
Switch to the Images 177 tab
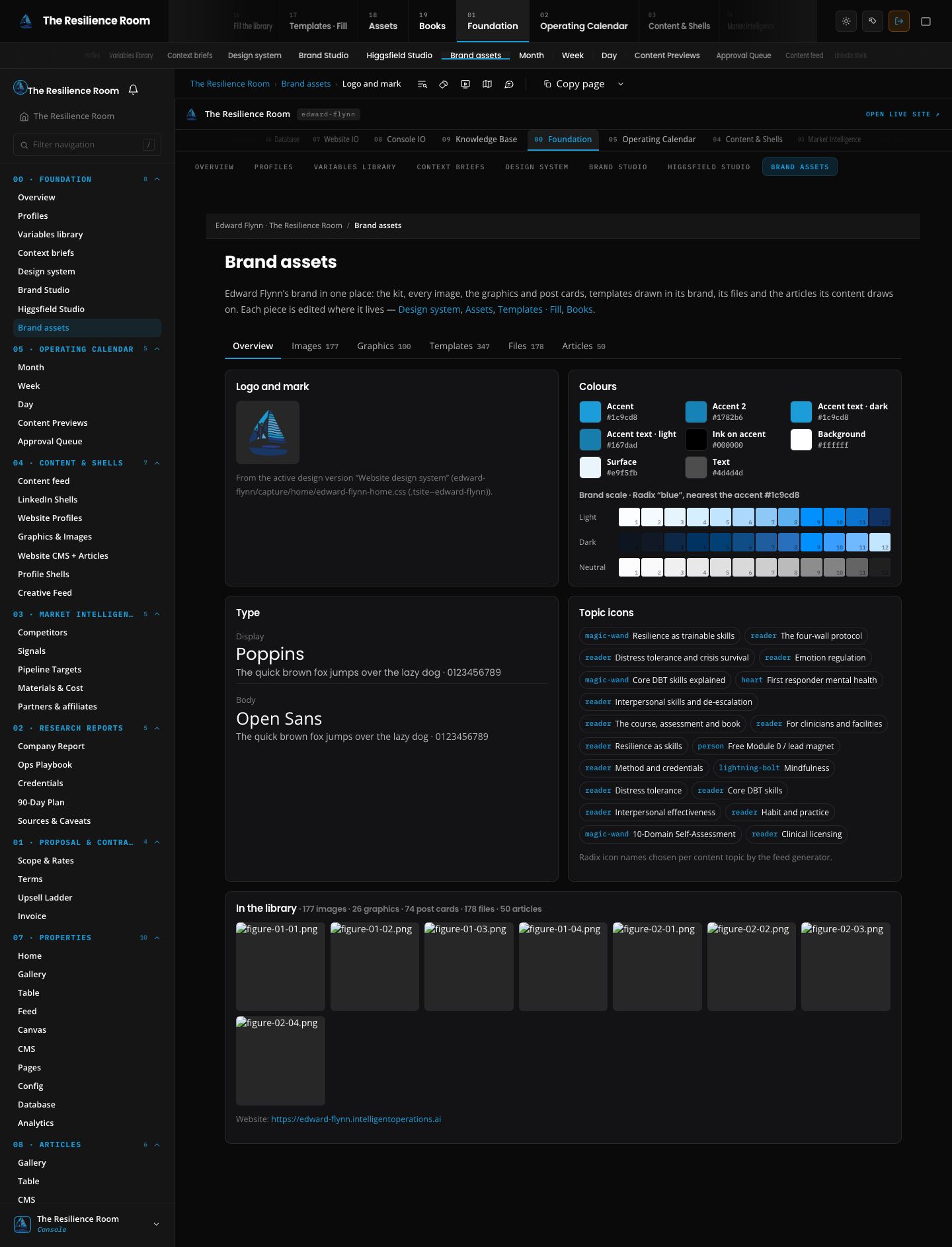click(315, 346)
